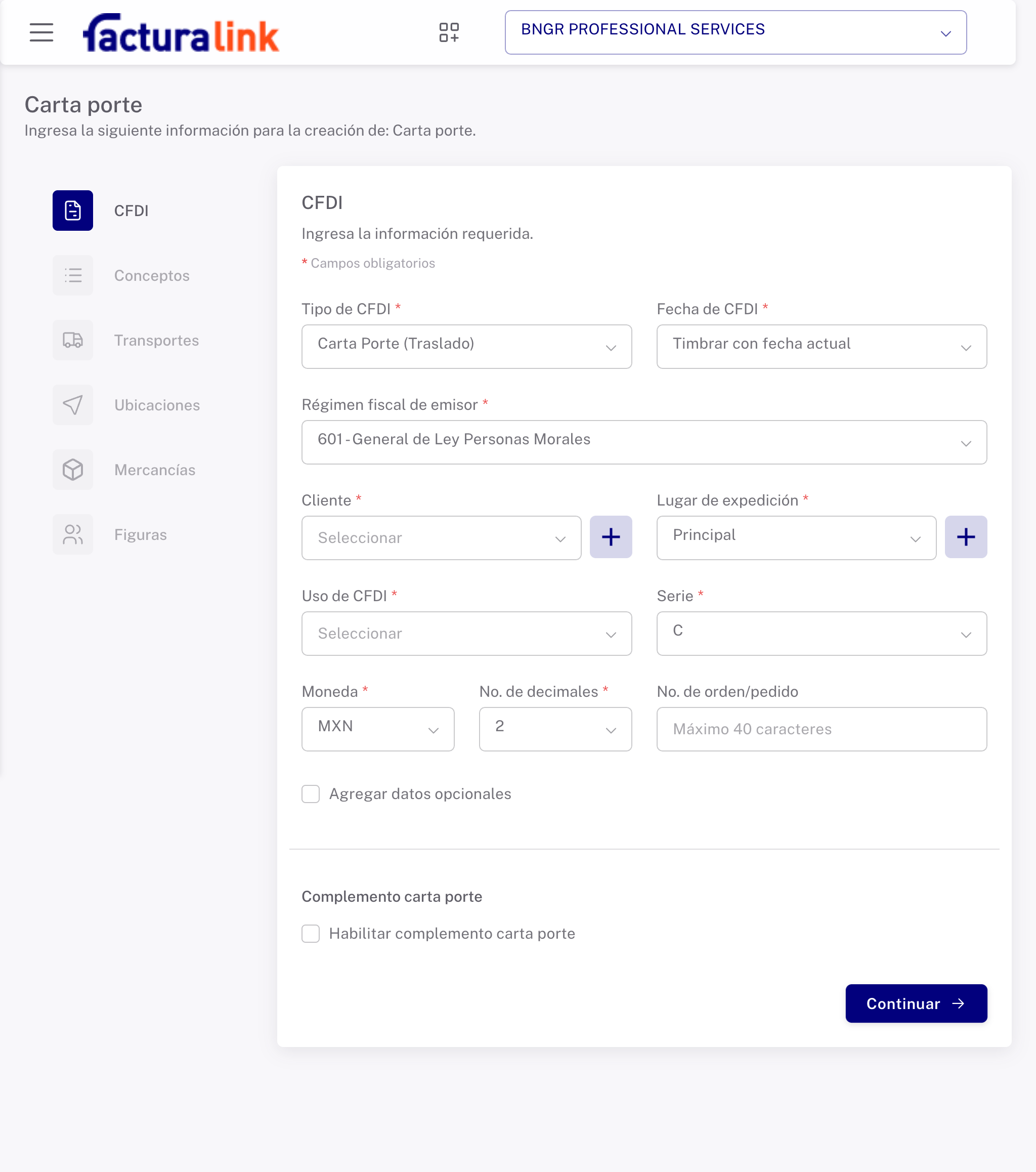Viewport: 1036px width, 1172px height.
Task: Click the Ubicaciones arrow icon
Action: coord(73,405)
